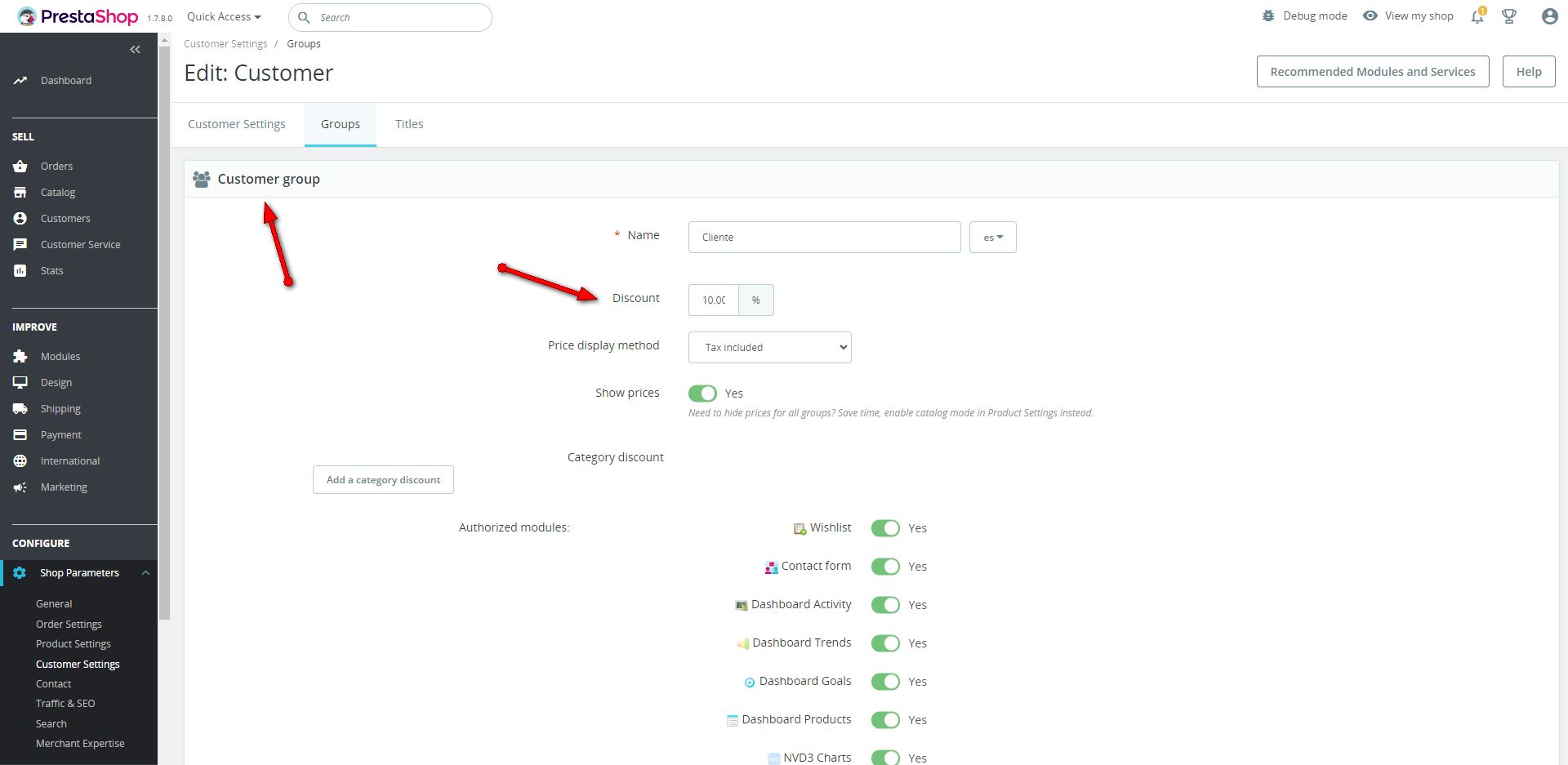Image resolution: width=1568 pixels, height=765 pixels.
Task: Click the Orders basket icon
Action: 20,166
